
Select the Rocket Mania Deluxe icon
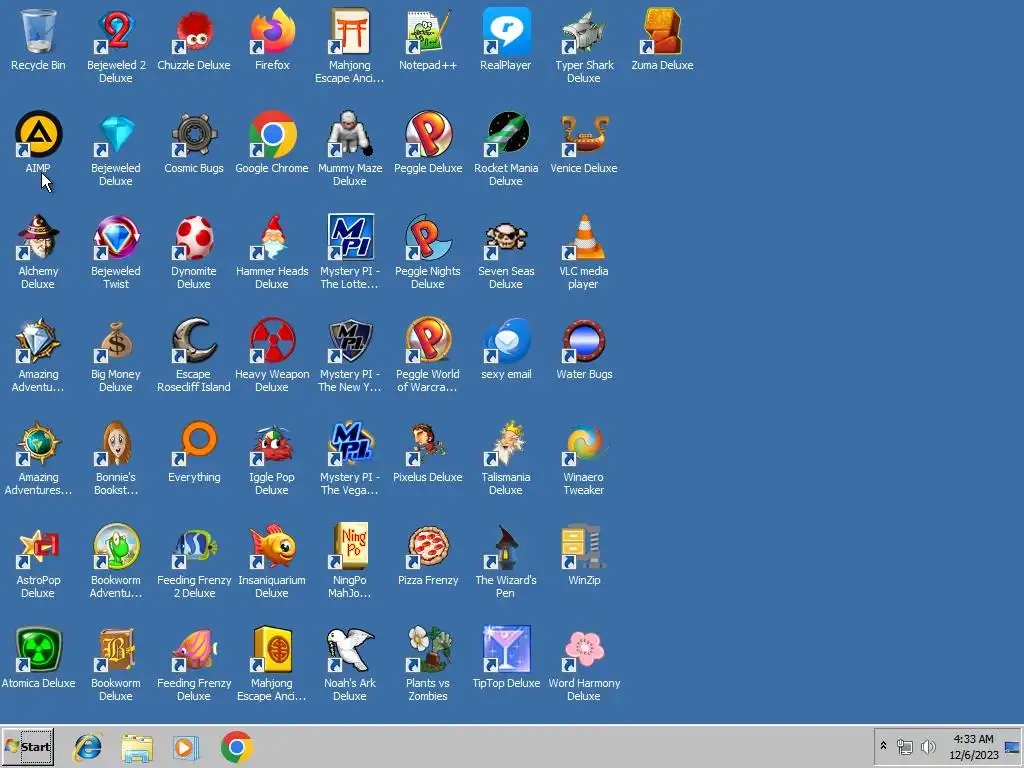tap(505, 135)
